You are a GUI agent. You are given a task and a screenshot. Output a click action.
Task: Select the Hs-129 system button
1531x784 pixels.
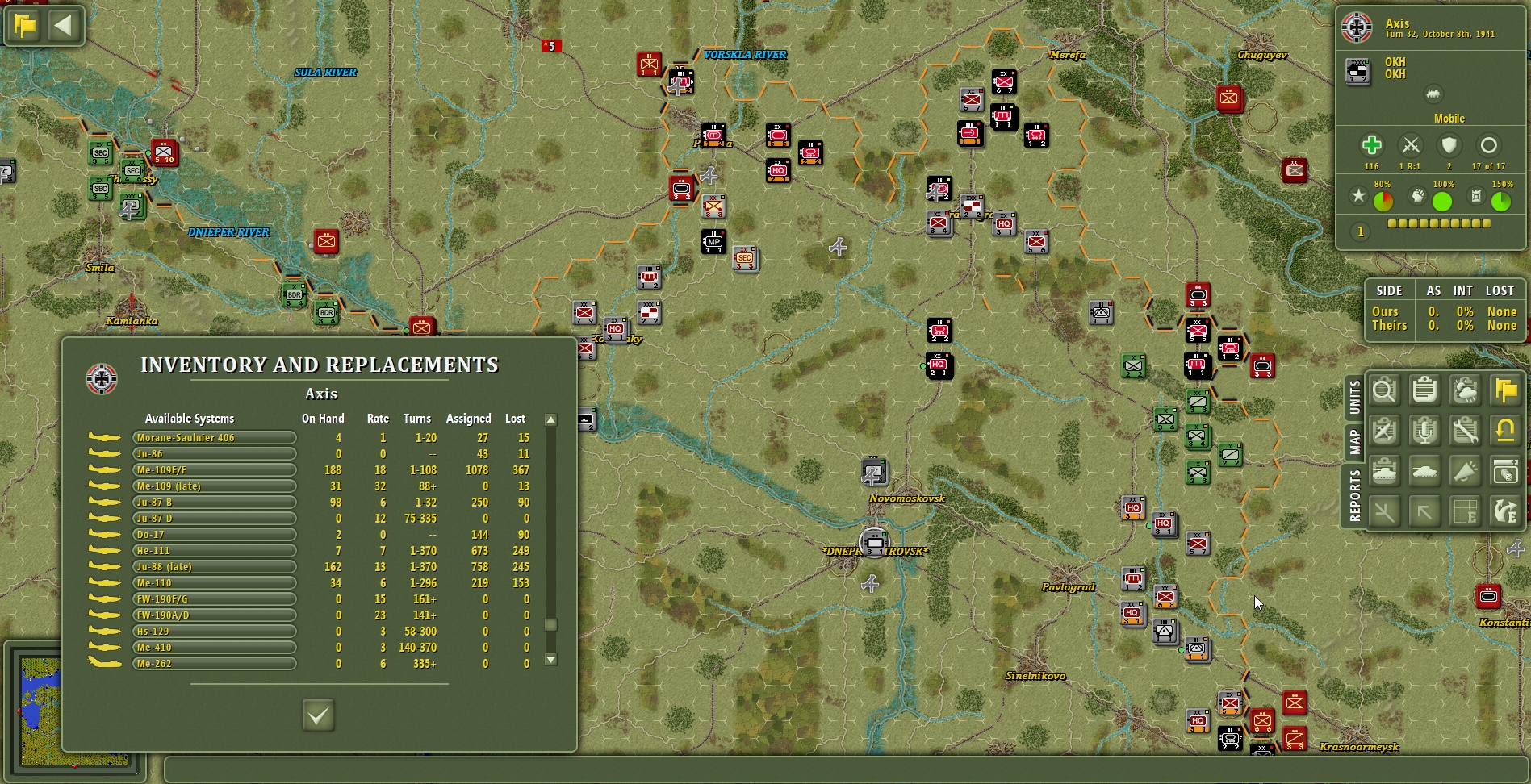click(x=215, y=632)
